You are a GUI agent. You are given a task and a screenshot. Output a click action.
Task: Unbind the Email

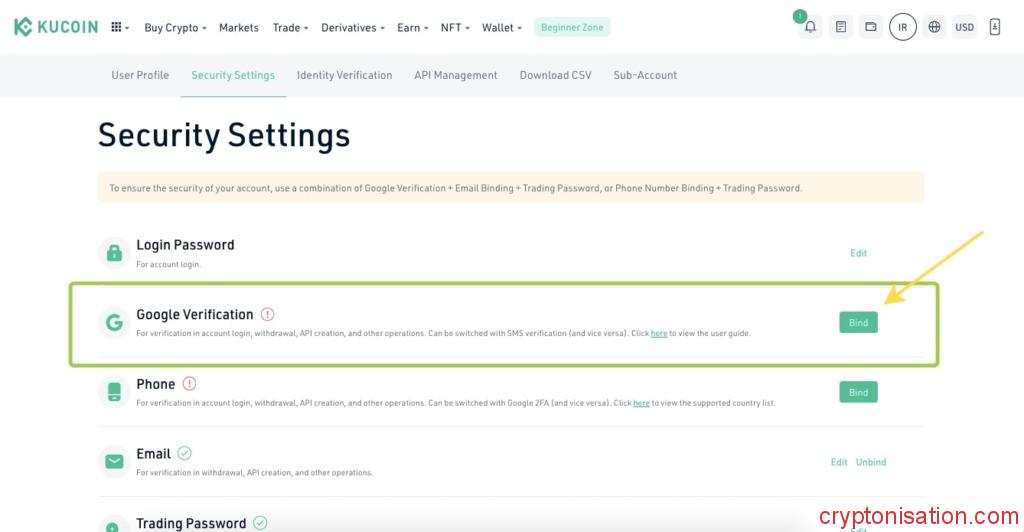tap(871, 462)
